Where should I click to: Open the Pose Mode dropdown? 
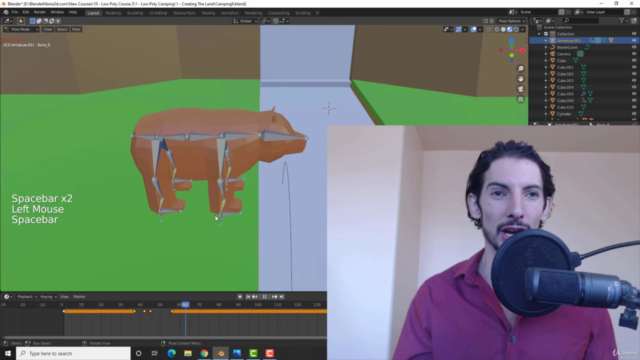[x=21, y=29]
